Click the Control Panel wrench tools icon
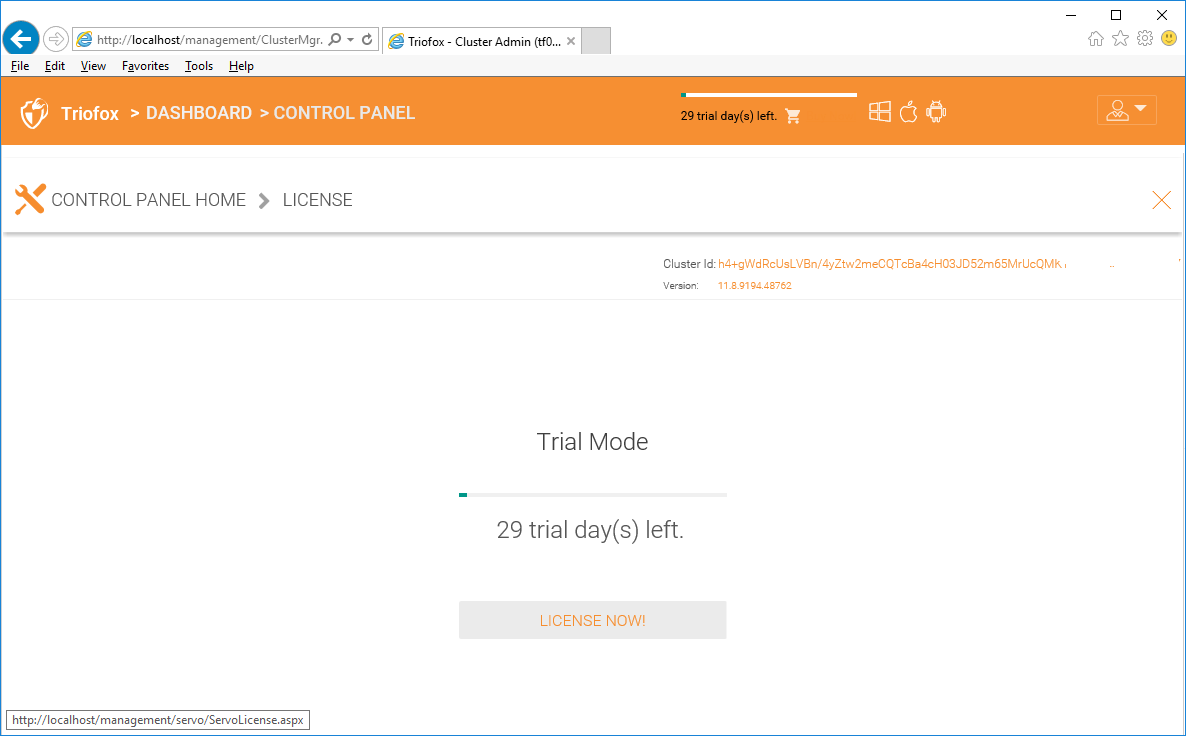The width and height of the screenshot is (1186, 736). click(x=30, y=200)
